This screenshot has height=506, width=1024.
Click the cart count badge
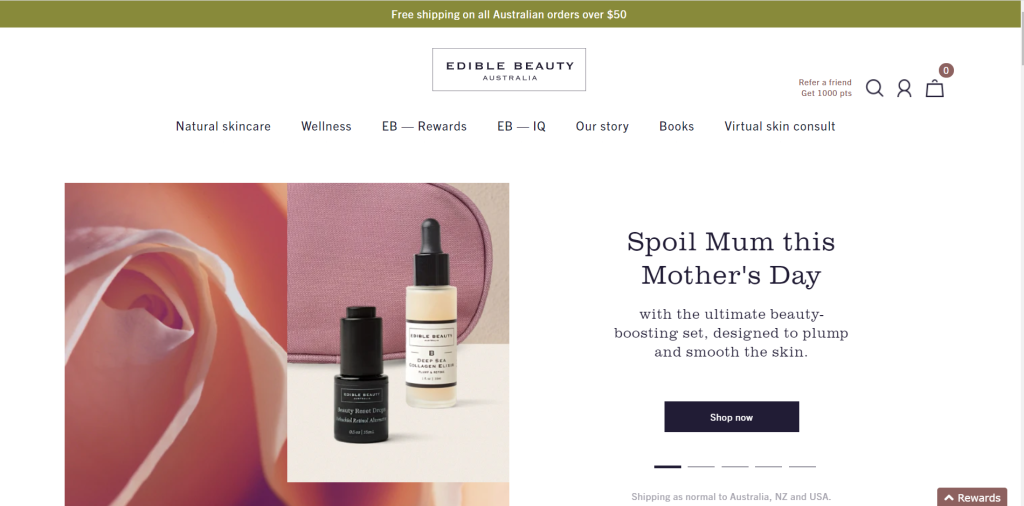(946, 71)
